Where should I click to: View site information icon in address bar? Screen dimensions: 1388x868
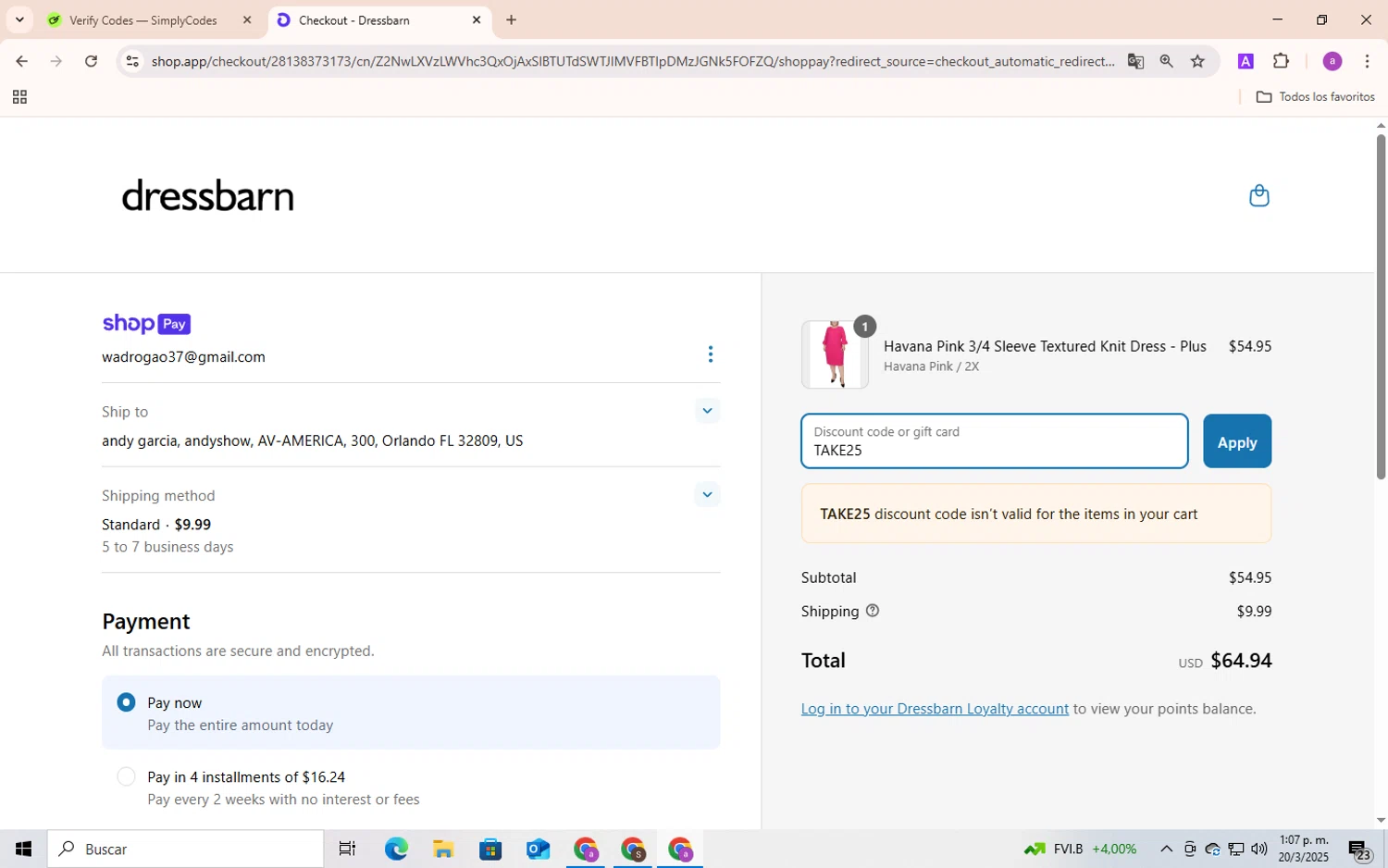click(x=132, y=61)
